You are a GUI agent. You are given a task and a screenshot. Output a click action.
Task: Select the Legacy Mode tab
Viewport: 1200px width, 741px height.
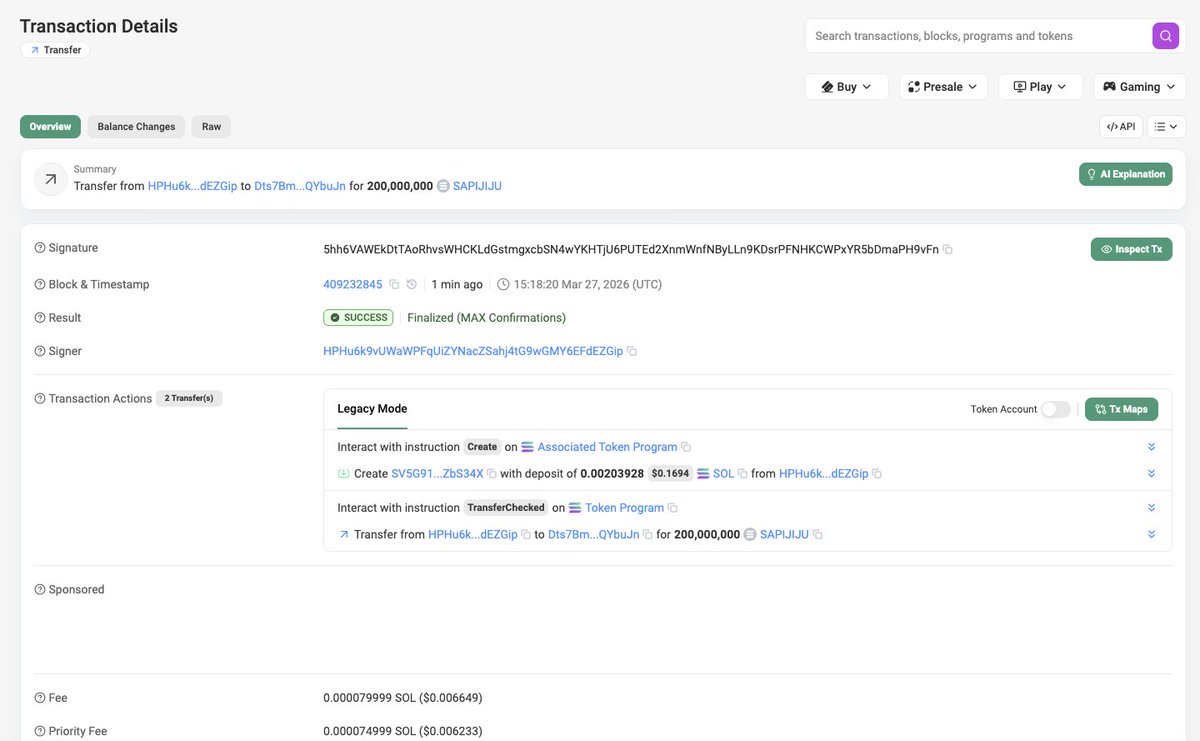(372, 409)
